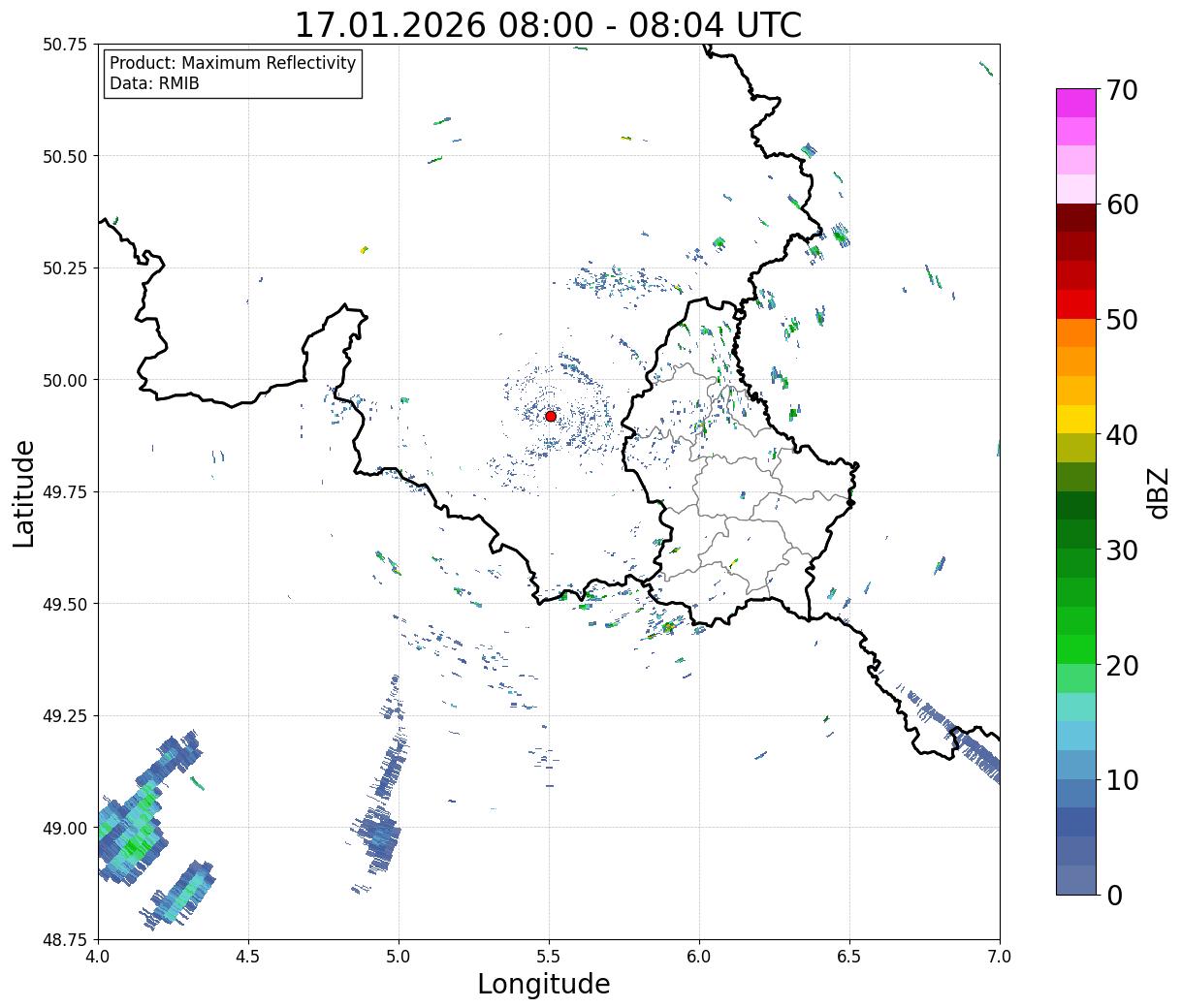Click longitude tick label 4.0
The height and width of the screenshot is (1008, 1182).
click(x=98, y=957)
